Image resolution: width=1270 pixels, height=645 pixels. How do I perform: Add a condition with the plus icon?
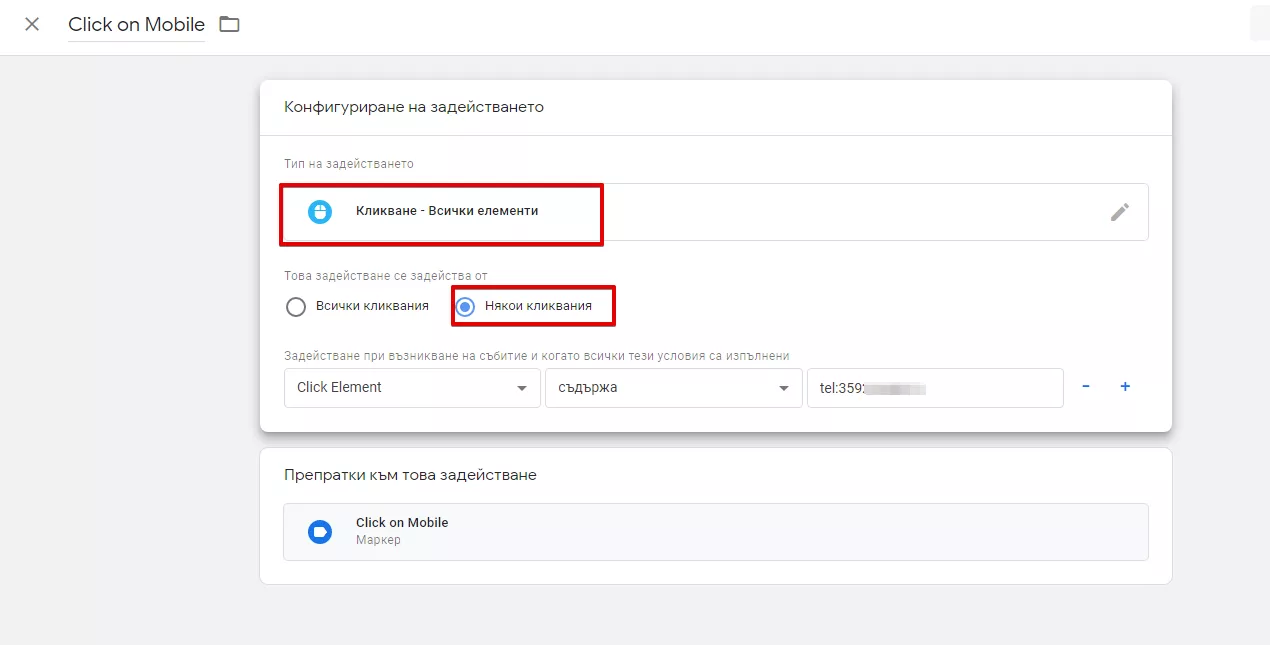(x=1125, y=387)
